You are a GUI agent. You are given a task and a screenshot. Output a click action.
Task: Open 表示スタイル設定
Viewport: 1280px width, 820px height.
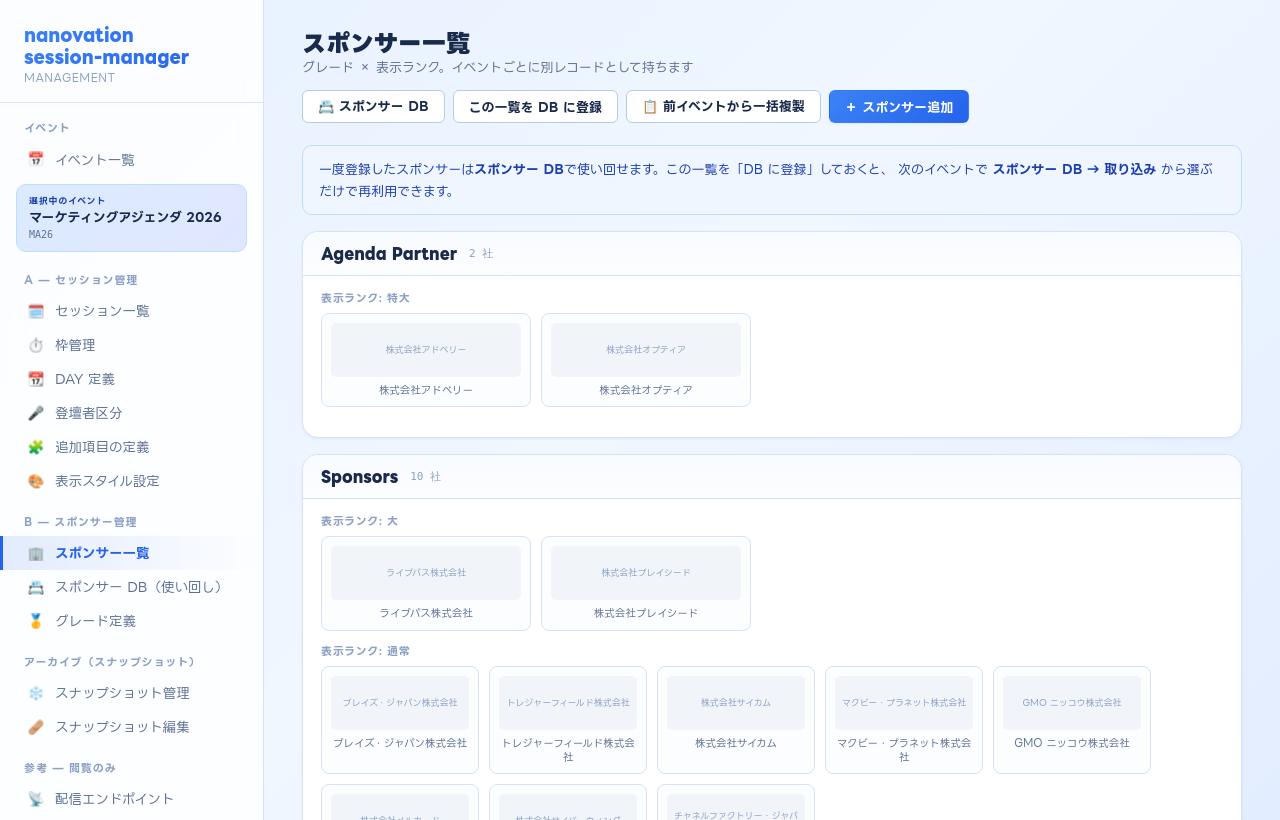click(131, 481)
